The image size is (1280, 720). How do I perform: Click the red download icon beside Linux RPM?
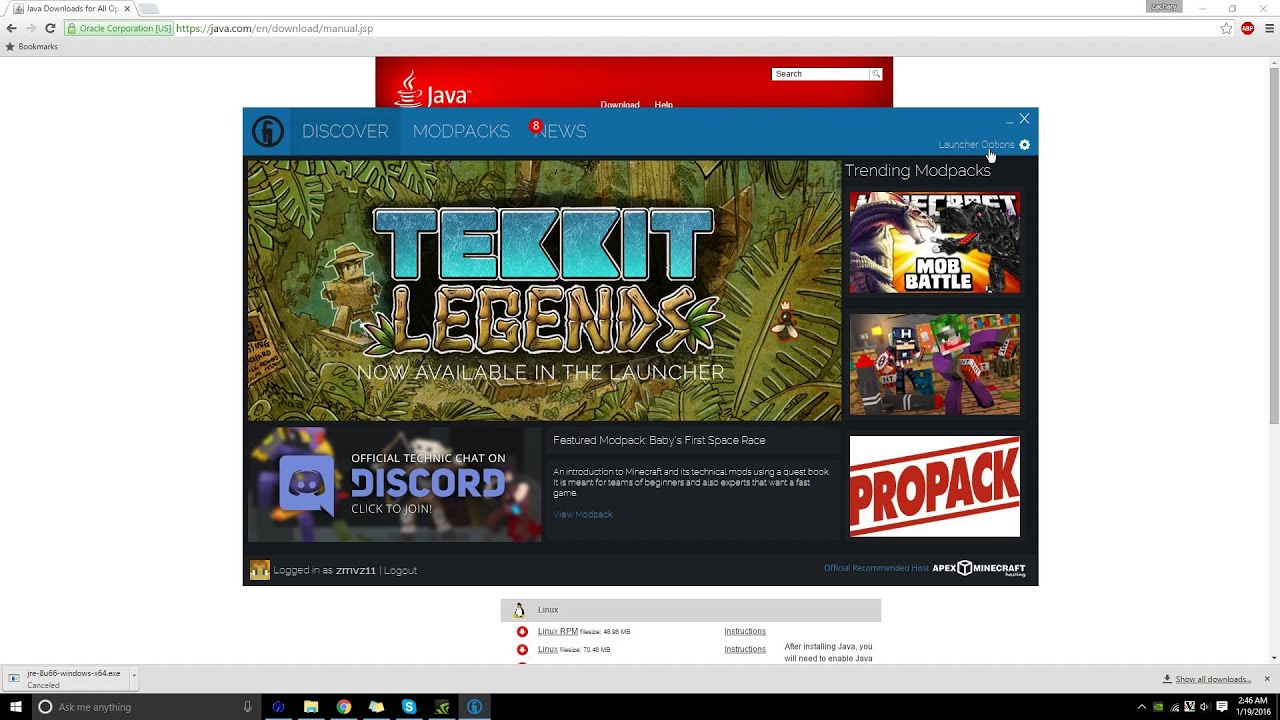click(522, 632)
